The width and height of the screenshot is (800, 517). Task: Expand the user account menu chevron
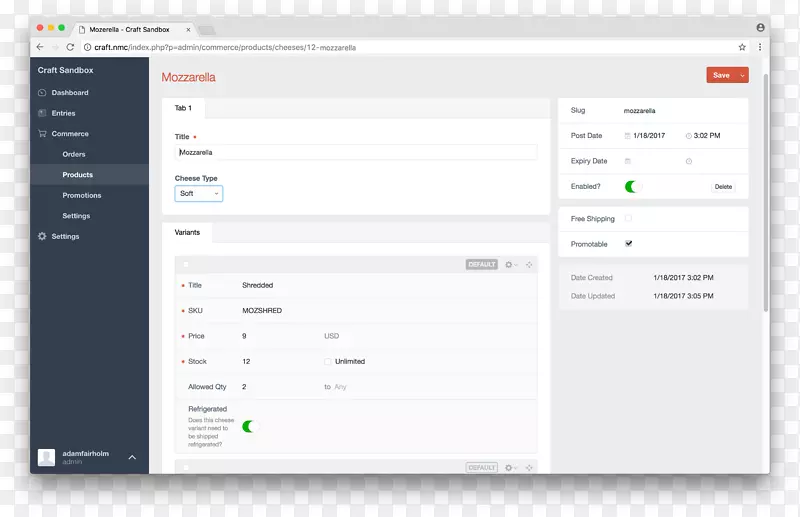tap(132, 457)
